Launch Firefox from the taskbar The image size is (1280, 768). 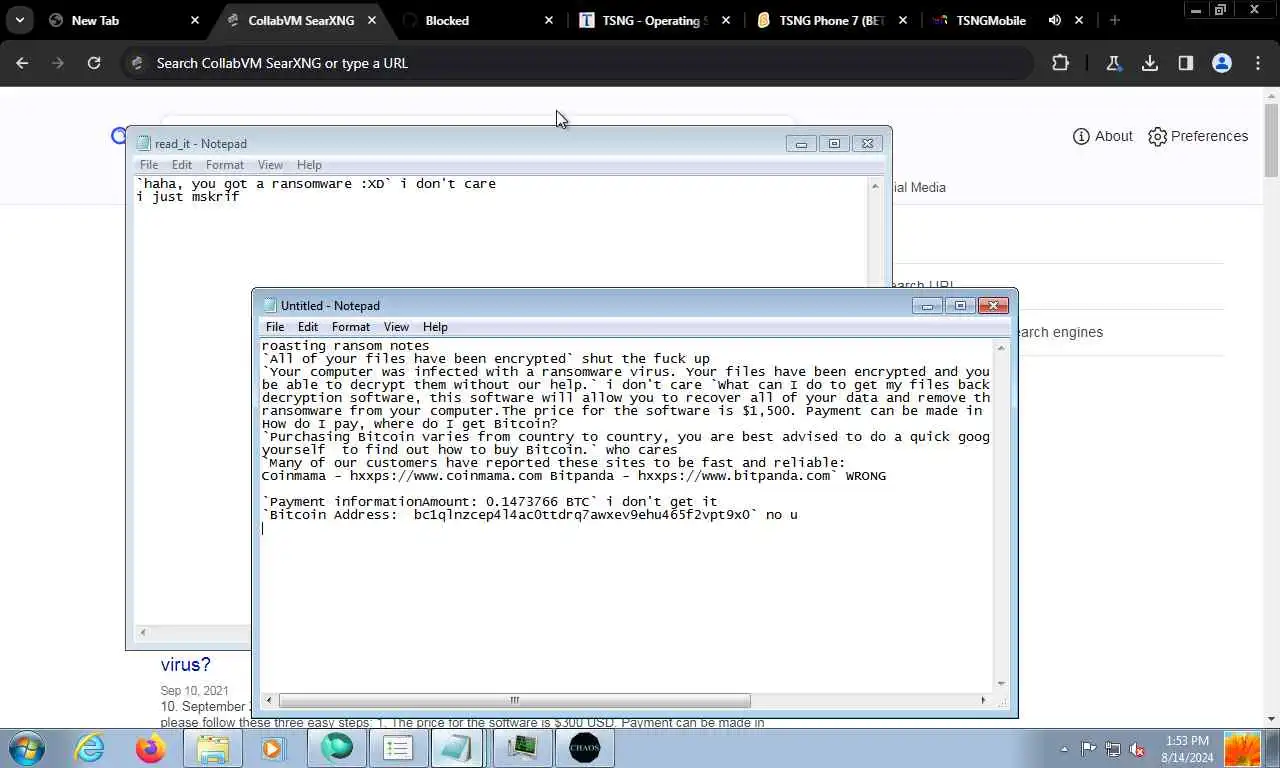click(x=151, y=748)
